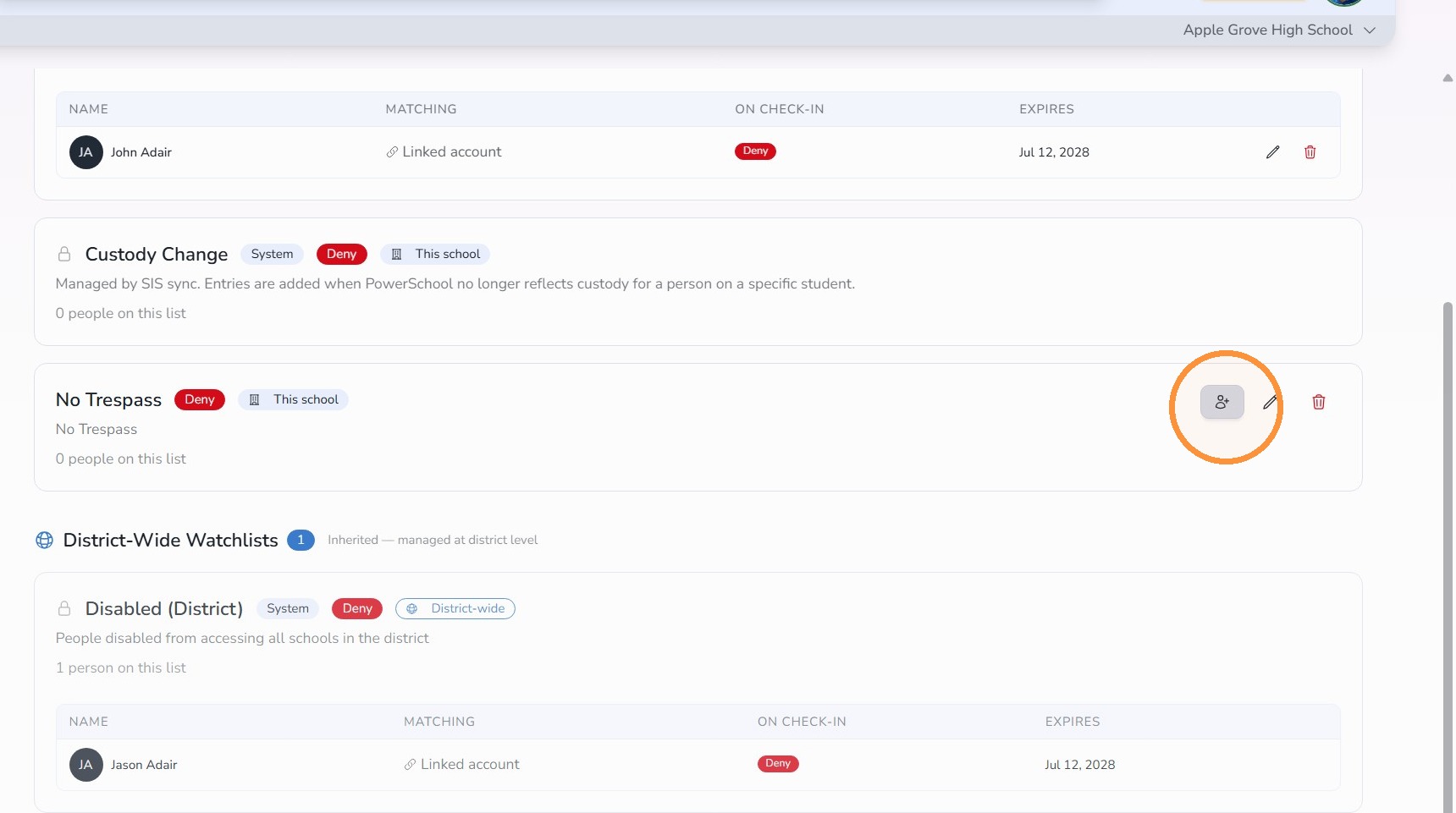Click ON CHECK-IN header in John Adair table
The width and height of the screenshot is (1456, 813).
coord(780,109)
